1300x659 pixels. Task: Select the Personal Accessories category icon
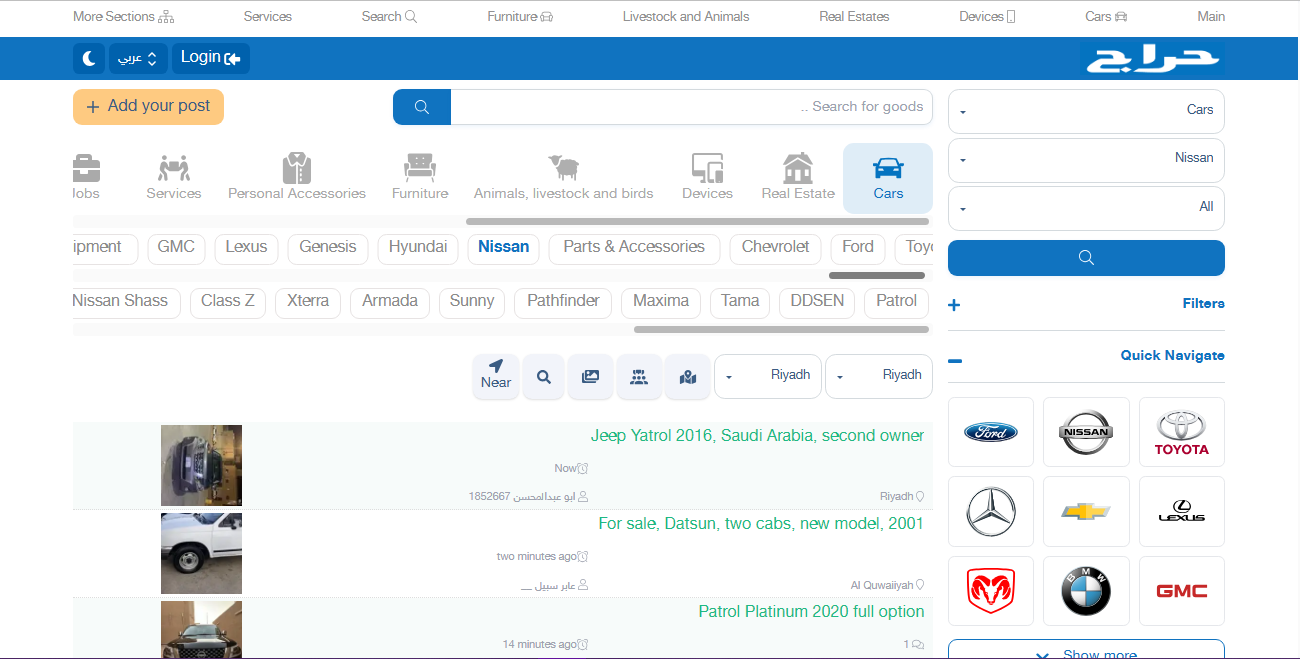[297, 178]
